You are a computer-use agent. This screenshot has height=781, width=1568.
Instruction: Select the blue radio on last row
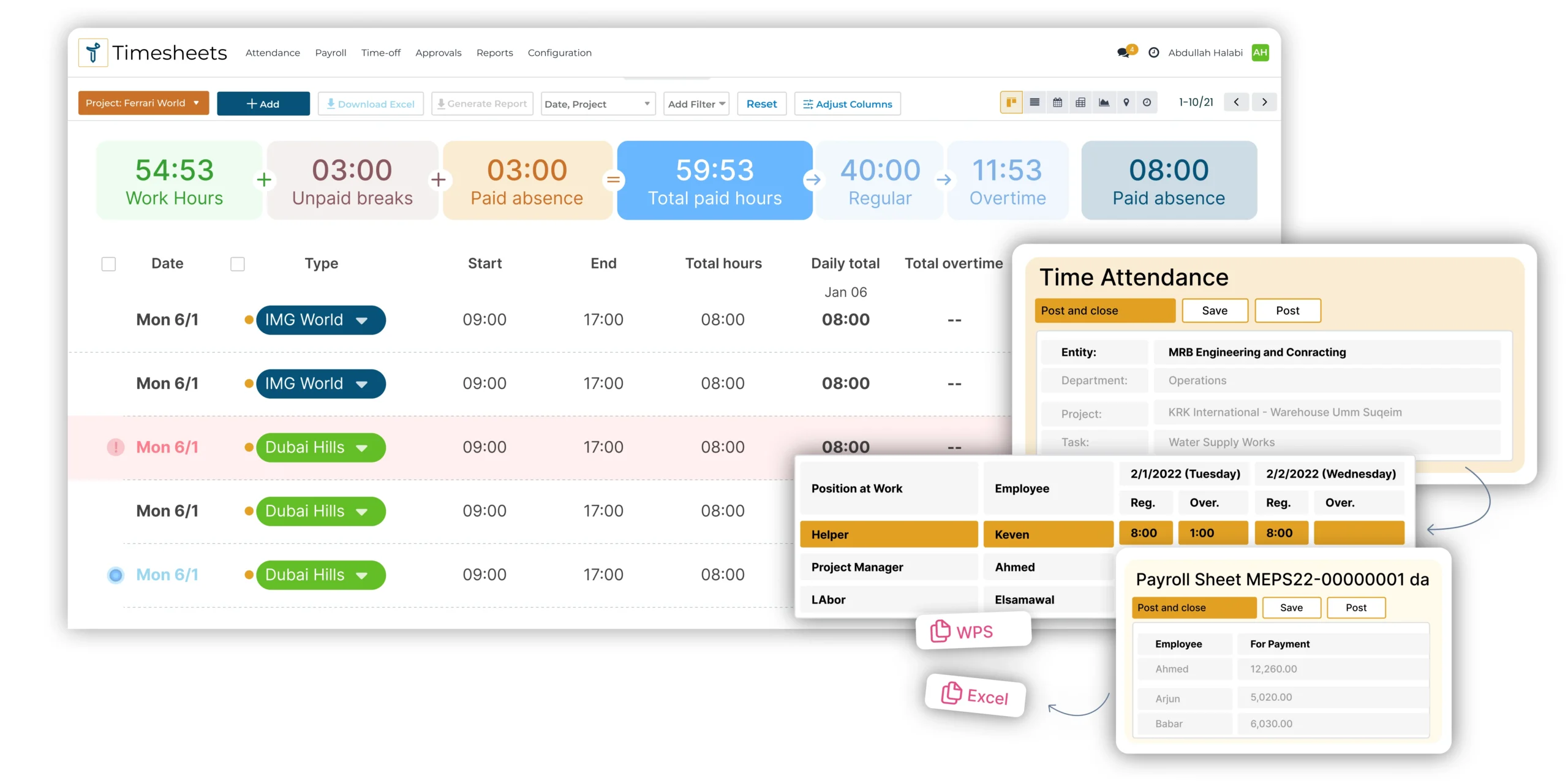[115, 575]
